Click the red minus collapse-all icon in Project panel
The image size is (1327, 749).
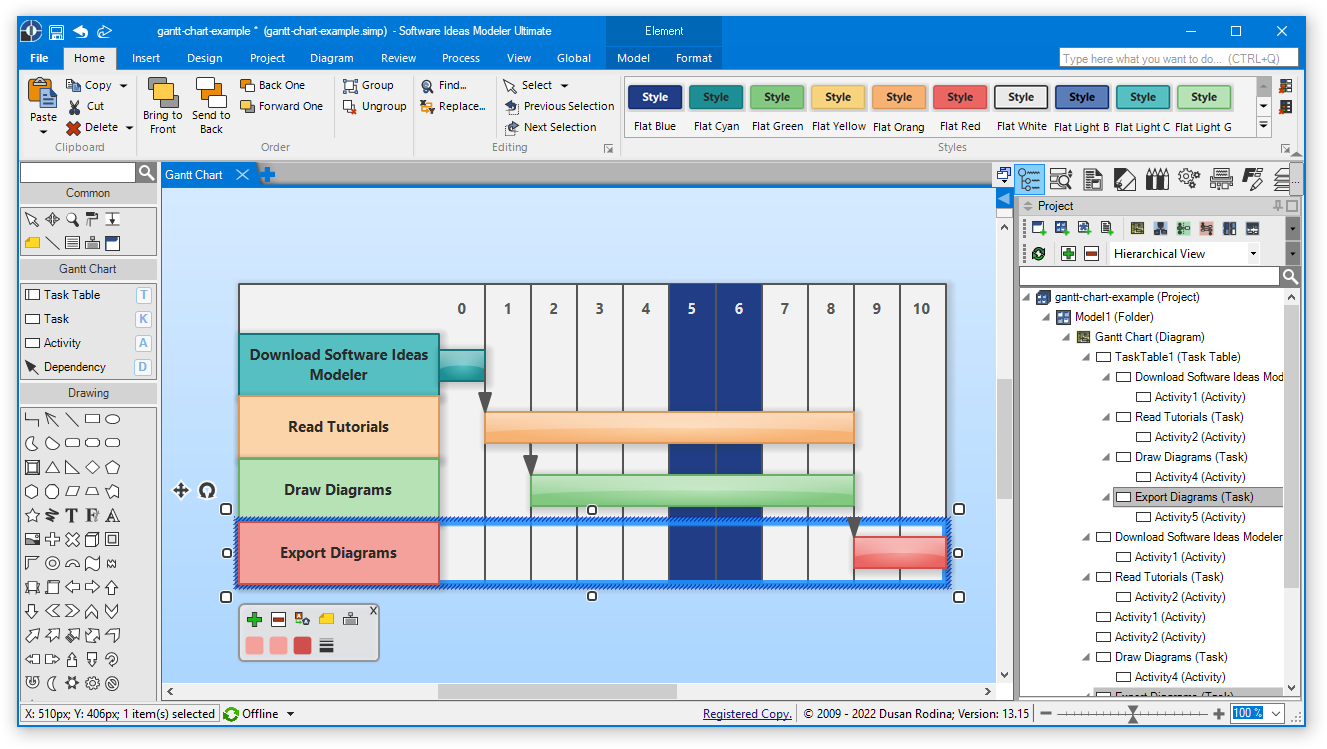point(1091,254)
